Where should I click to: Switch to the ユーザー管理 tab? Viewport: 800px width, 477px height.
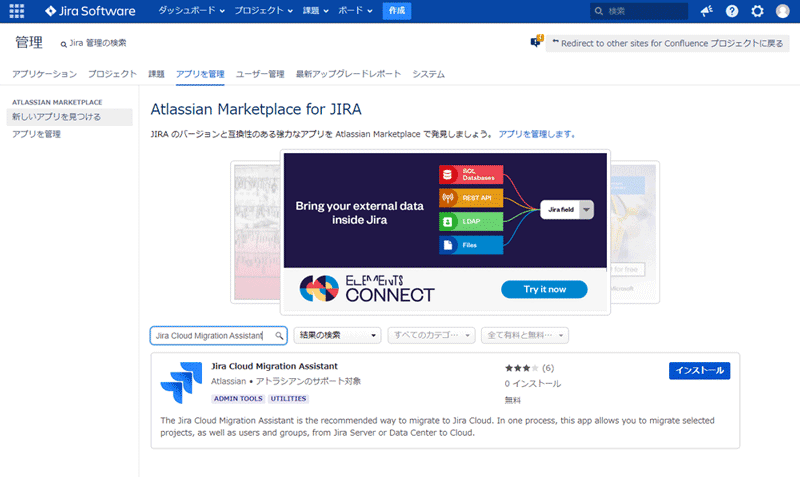point(260,74)
